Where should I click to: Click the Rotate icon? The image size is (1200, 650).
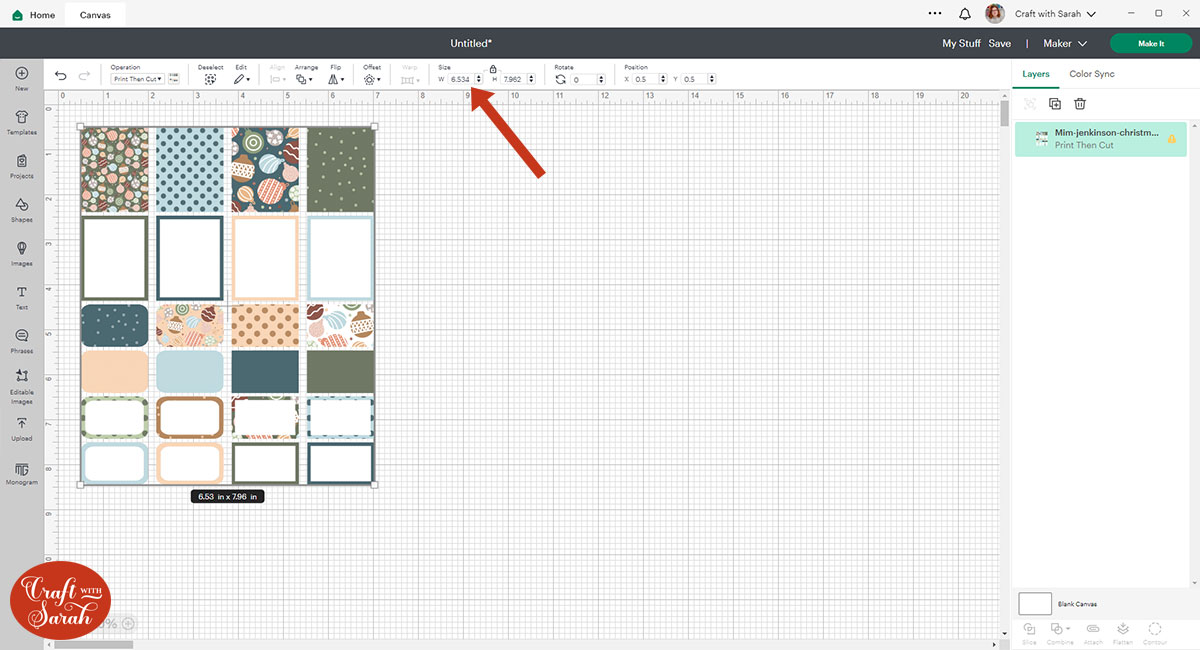pyautogui.click(x=560, y=79)
